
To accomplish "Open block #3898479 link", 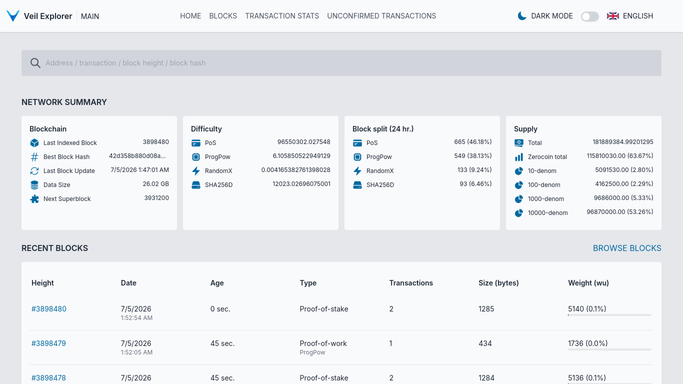I will point(49,344).
